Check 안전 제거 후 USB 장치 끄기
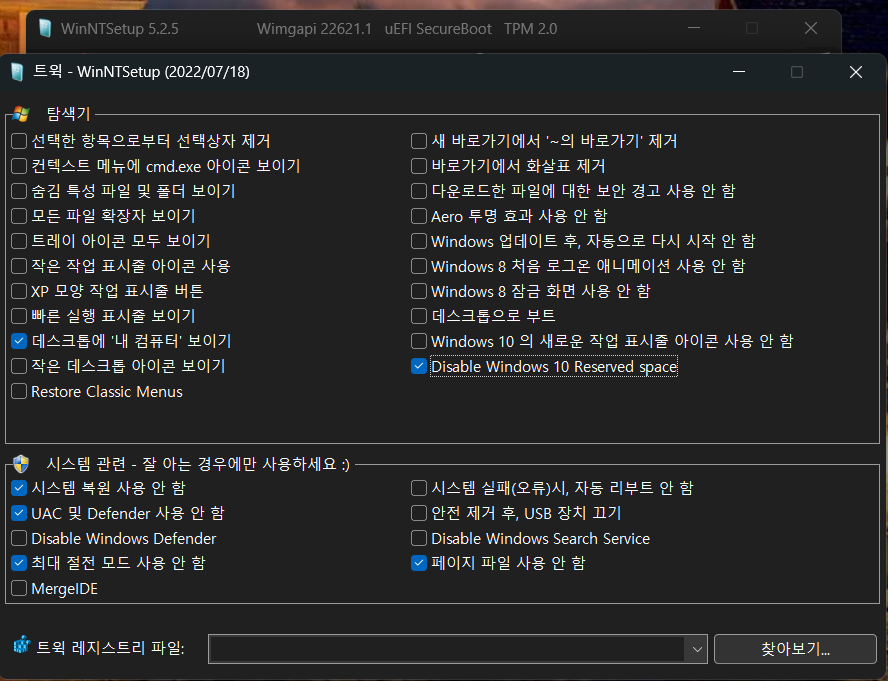This screenshot has height=681, width=888. click(419, 513)
